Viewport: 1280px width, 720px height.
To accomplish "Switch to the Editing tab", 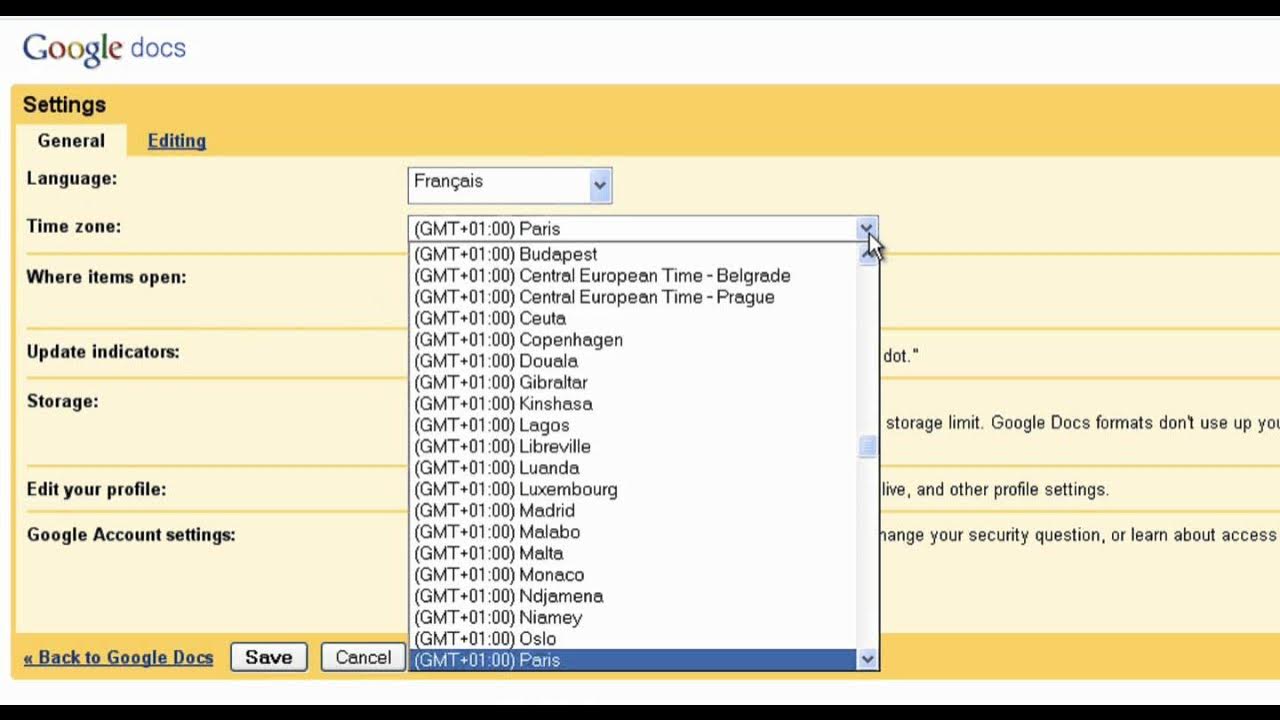I will pyautogui.click(x=177, y=141).
